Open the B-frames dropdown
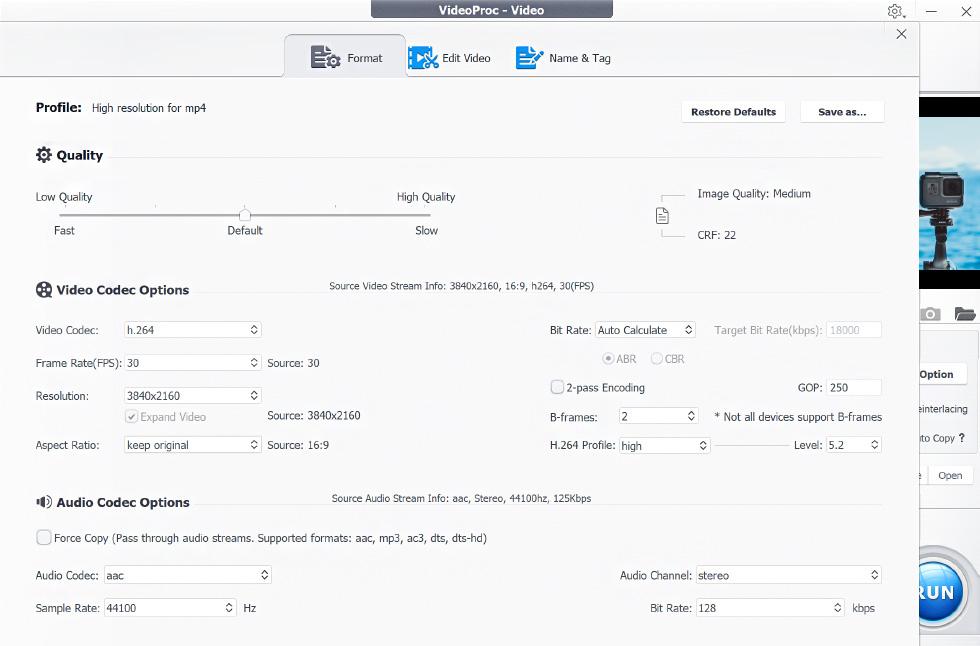This screenshot has width=980, height=646. (658, 416)
